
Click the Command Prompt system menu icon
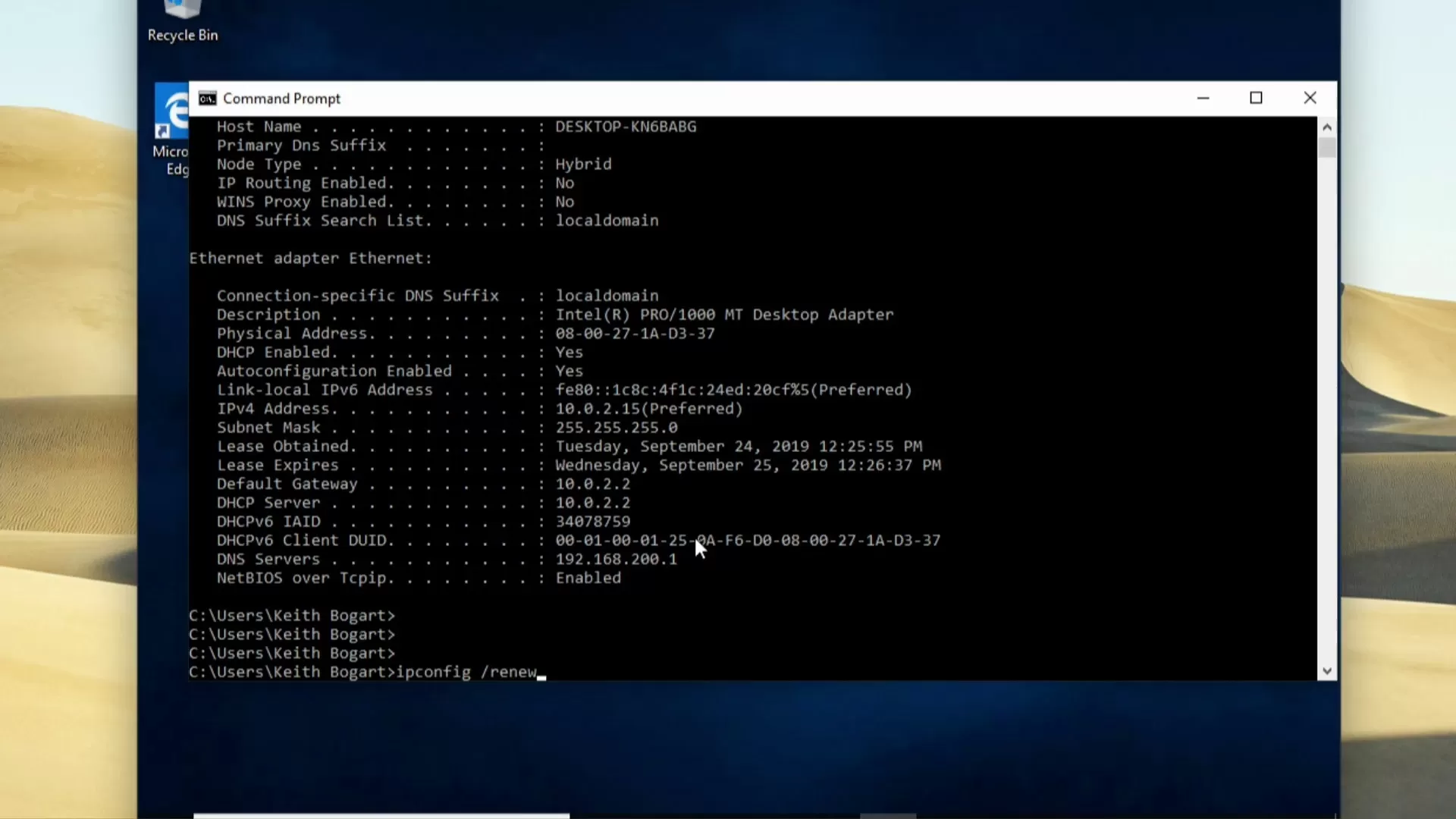tap(206, 98)
